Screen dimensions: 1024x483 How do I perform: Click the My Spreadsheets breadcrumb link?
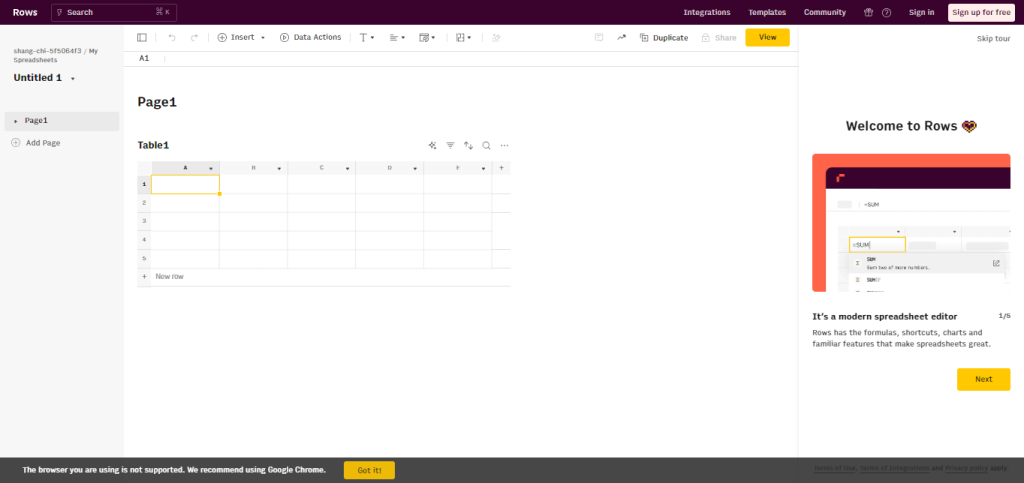tap(56, 55)
